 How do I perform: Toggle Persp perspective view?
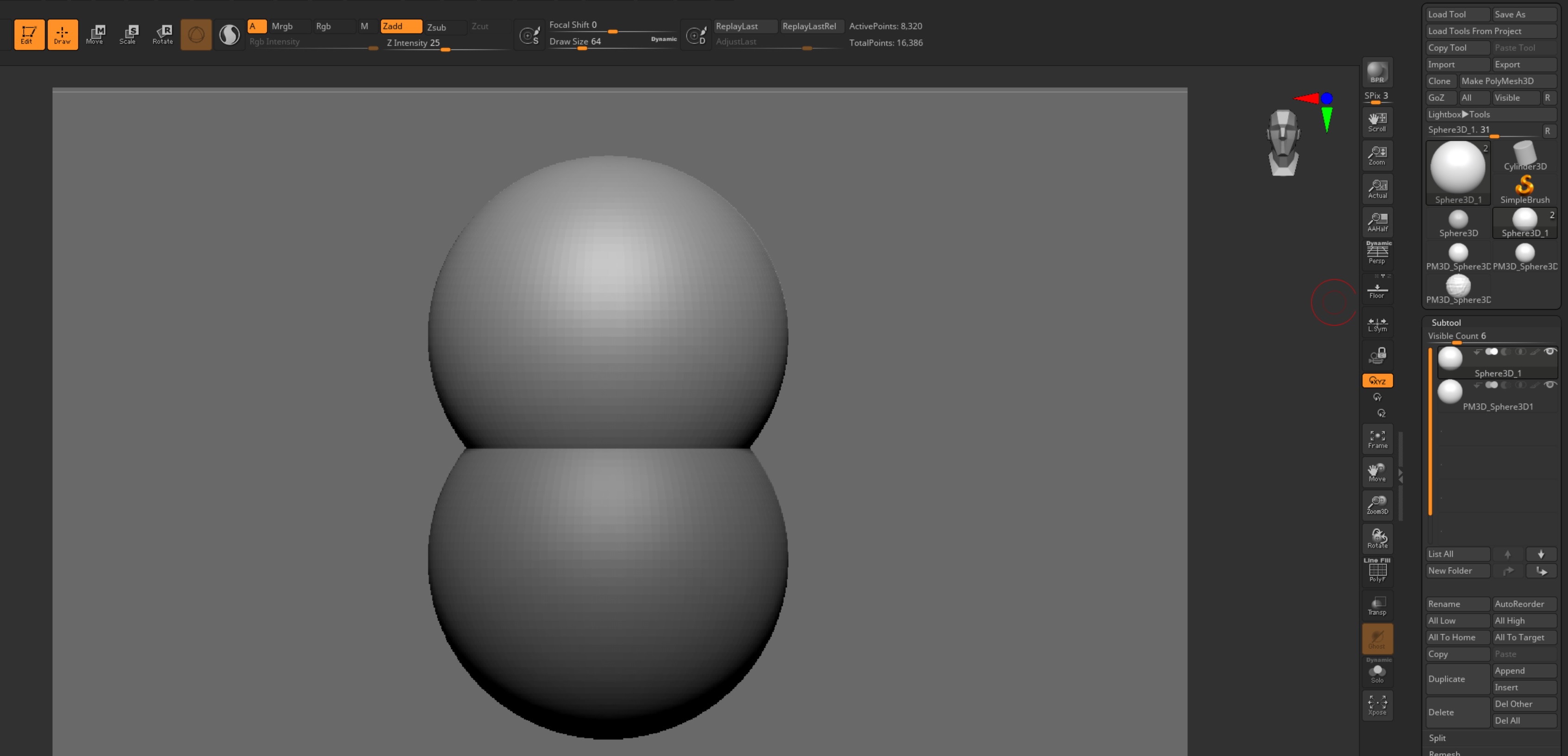[x=1377, y=253]
